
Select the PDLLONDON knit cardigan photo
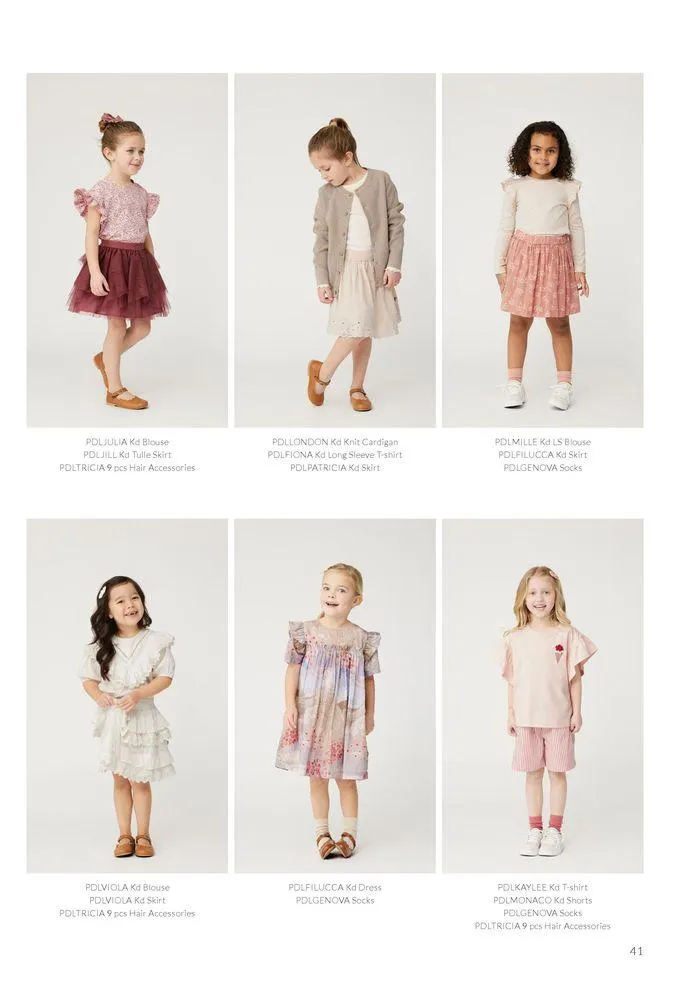click(x=335, y=250)
